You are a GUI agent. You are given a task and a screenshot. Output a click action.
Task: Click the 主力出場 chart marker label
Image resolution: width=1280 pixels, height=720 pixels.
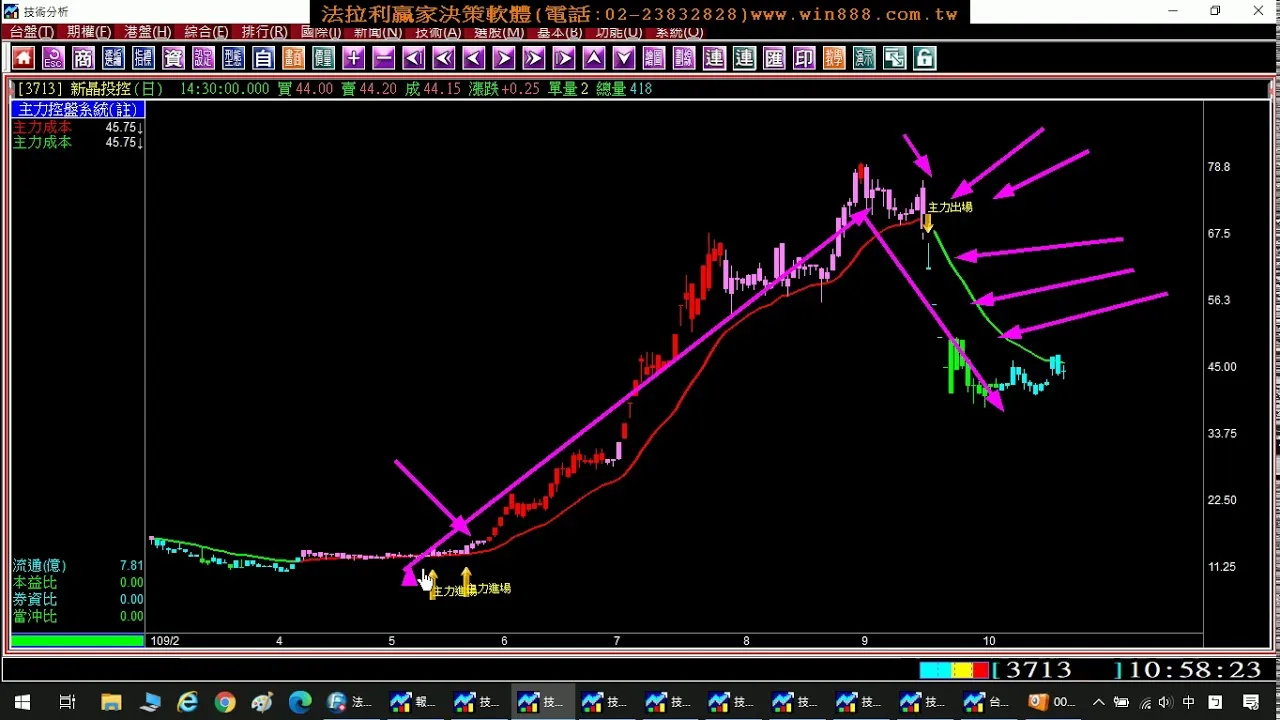(x=950, y=207)
